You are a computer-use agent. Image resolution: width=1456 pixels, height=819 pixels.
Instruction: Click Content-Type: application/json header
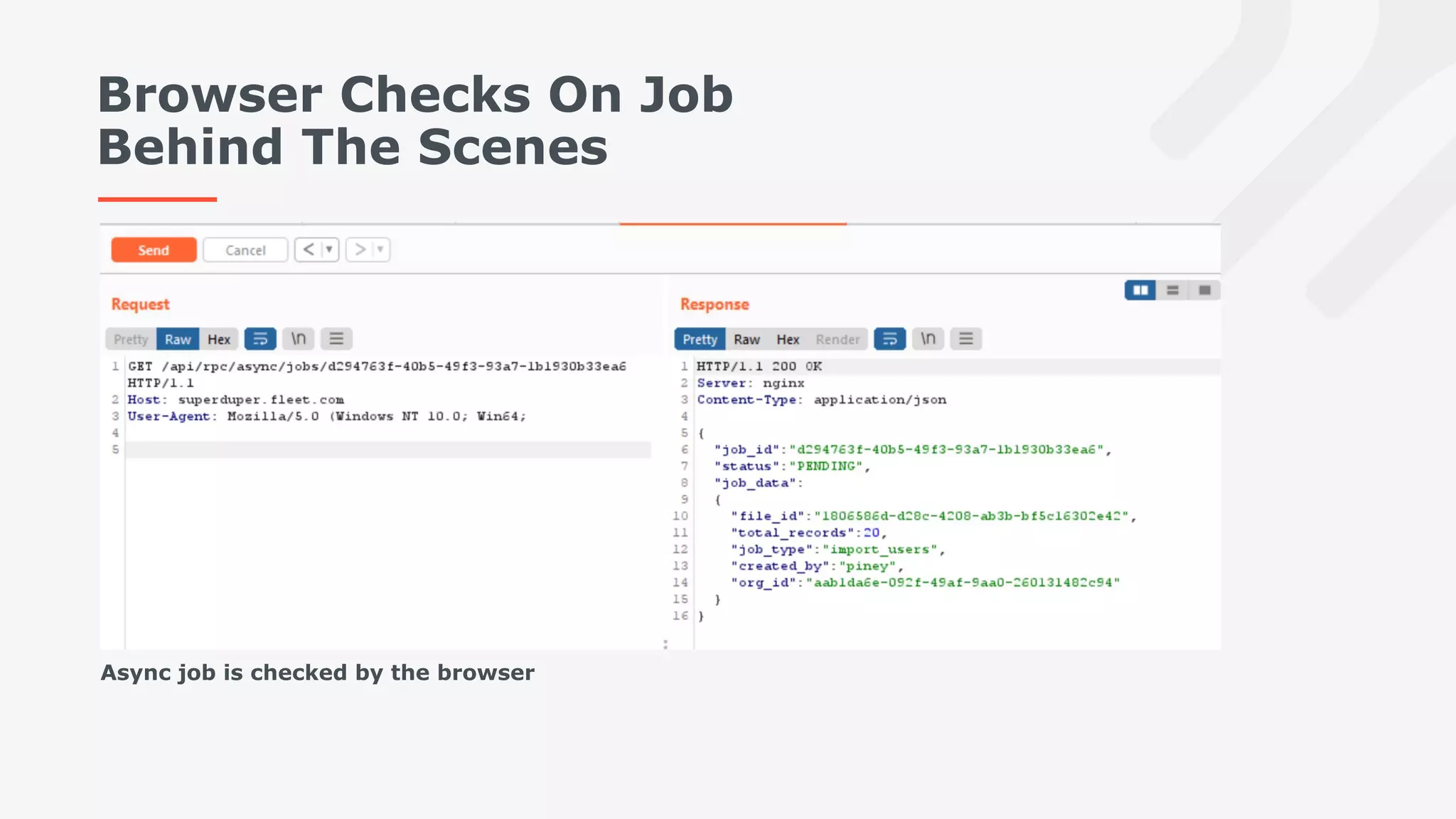click(822, 400)
